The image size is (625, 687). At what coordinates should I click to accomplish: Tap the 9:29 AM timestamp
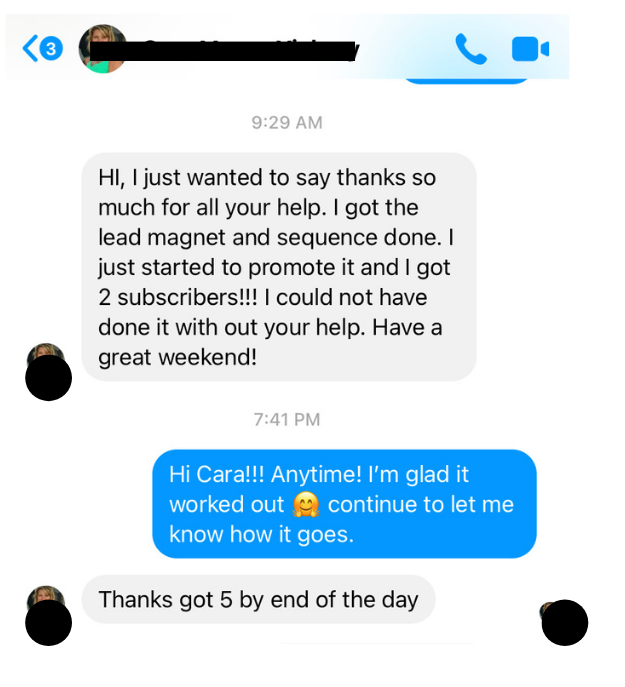click(287, 123)
